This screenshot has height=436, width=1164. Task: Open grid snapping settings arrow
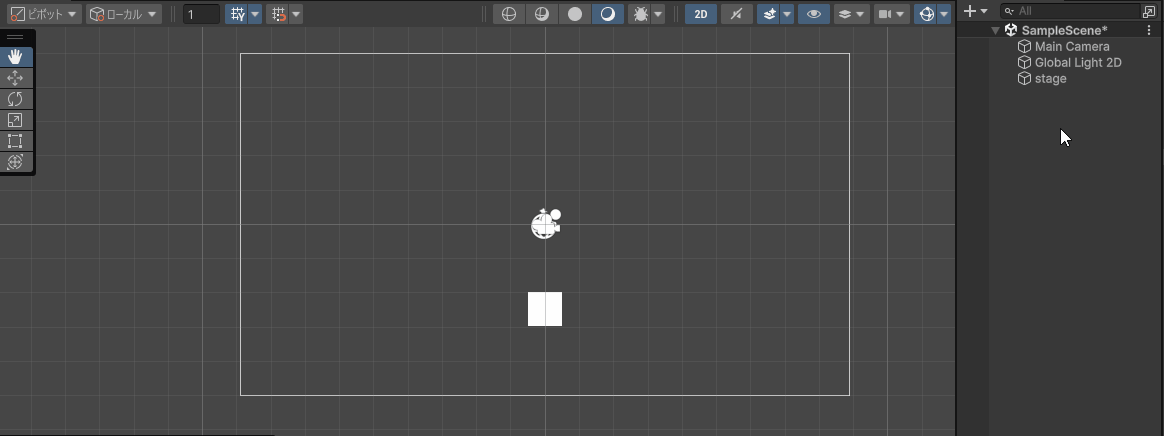pyautogui.click(x=295, y=13)
